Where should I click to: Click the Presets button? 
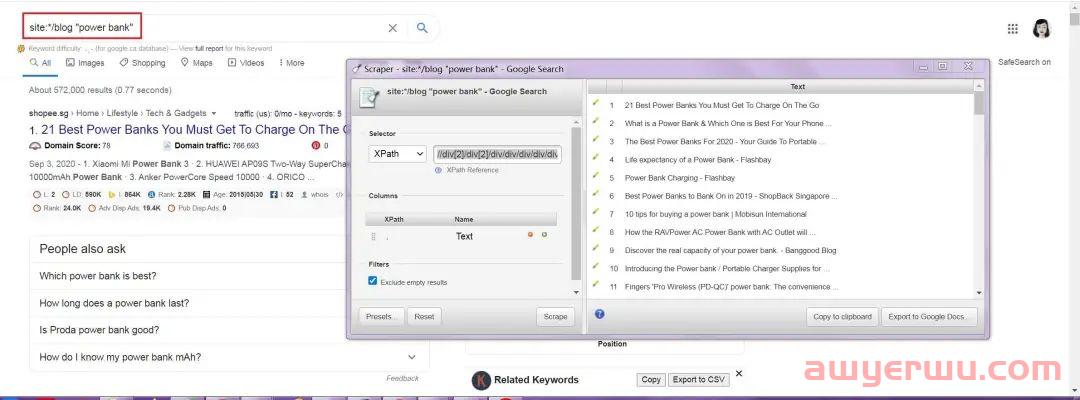pos(381,317)
